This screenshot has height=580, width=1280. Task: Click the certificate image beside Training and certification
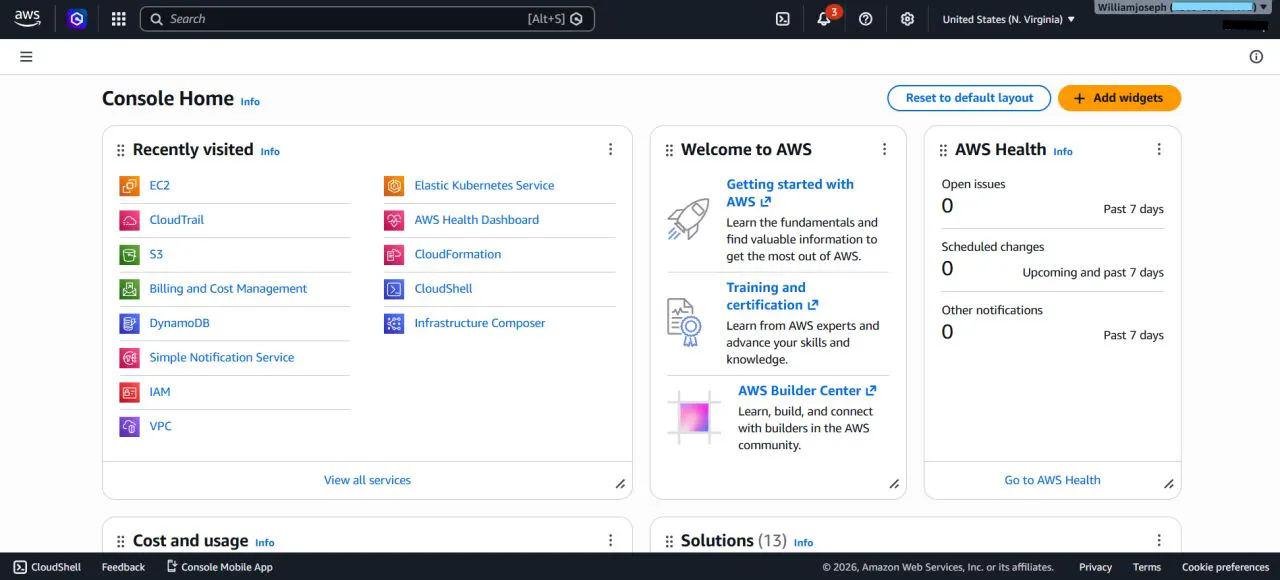pos(686,322)
